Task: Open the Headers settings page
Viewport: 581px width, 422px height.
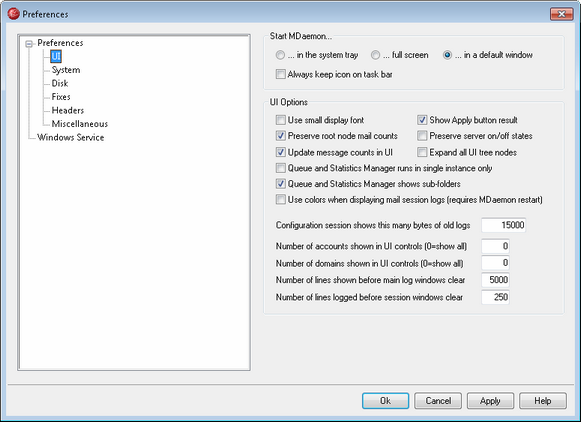Action: tap(67, 110)
